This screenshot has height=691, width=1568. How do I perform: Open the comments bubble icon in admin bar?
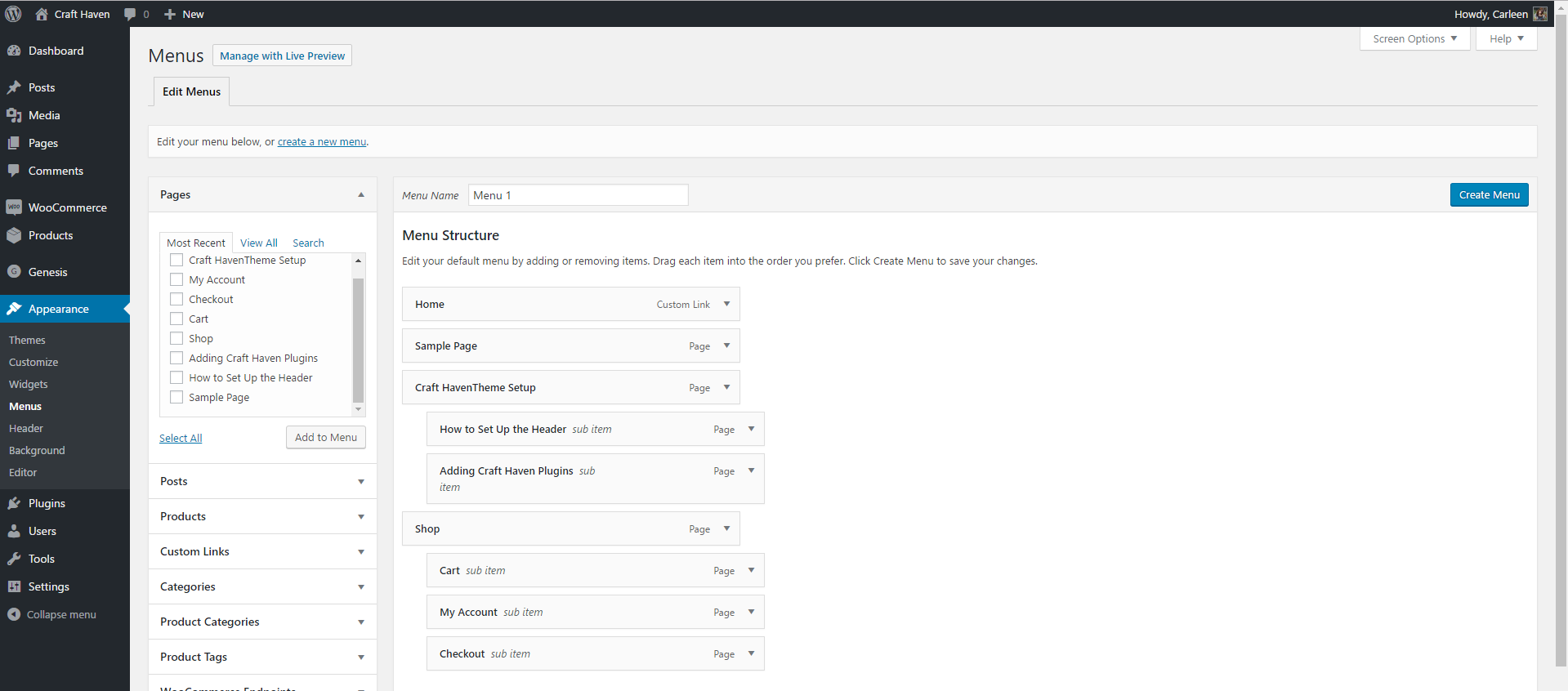[130, 14]
